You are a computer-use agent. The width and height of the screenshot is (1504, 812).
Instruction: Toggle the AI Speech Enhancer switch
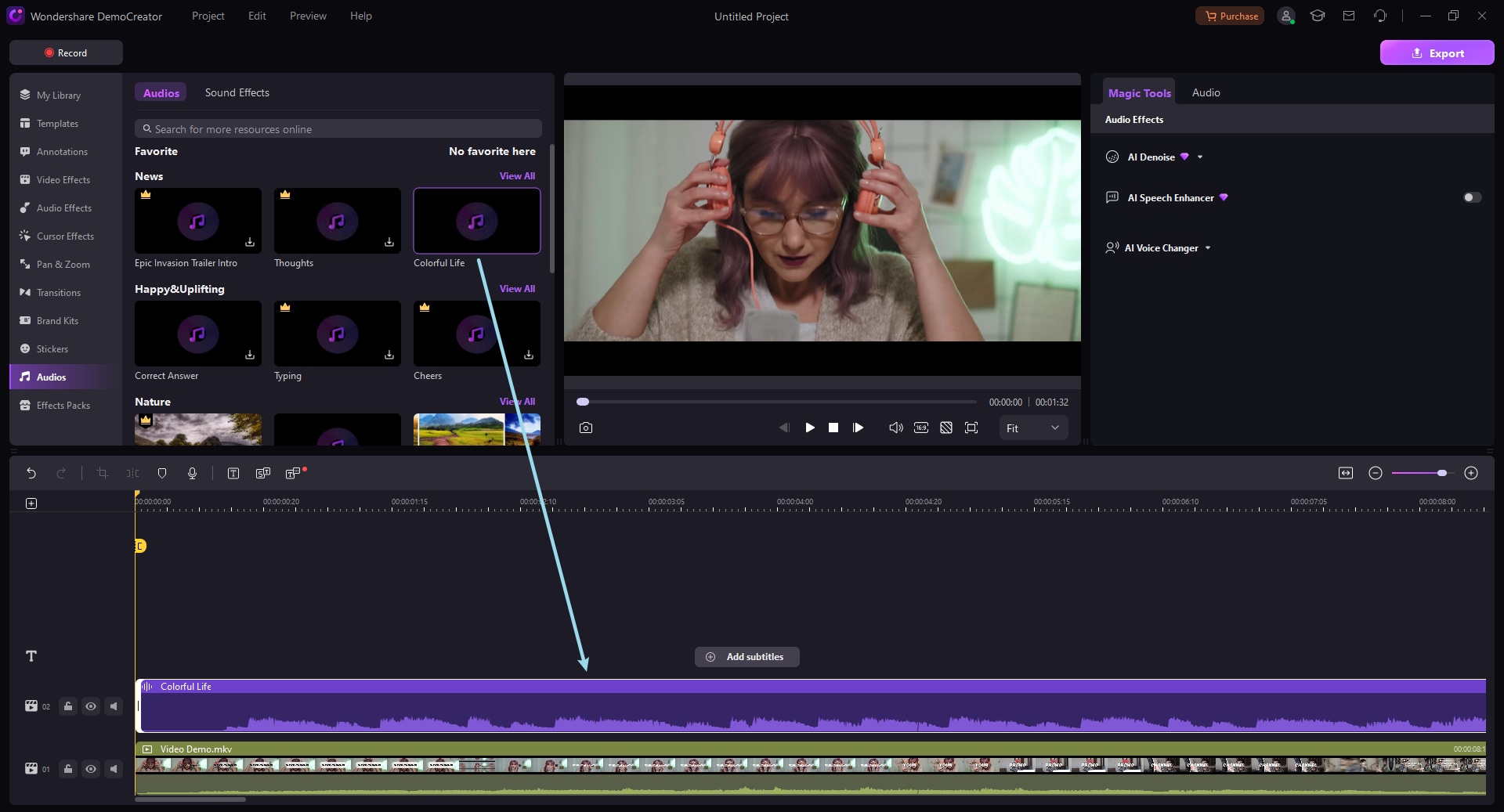click(1473, 197)
